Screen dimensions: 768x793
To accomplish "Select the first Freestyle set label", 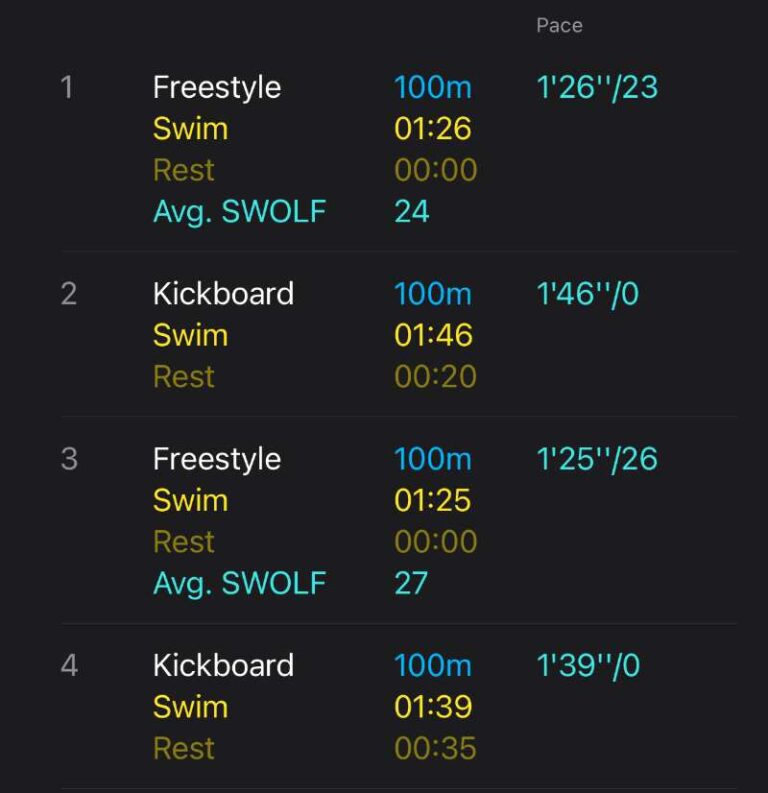I will 216,88.
